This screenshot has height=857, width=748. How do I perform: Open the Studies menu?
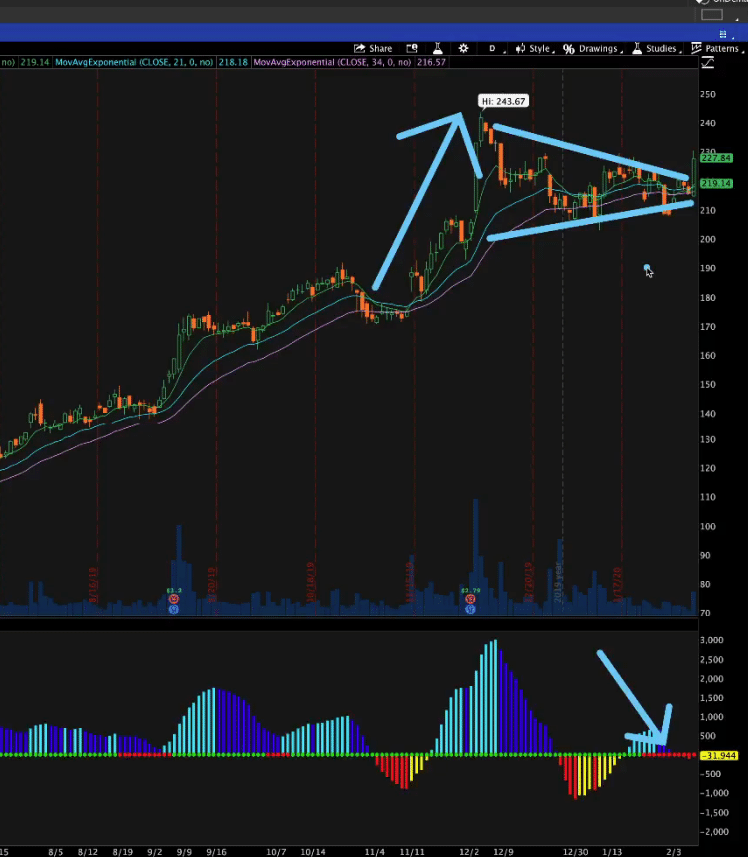point(657,49)
